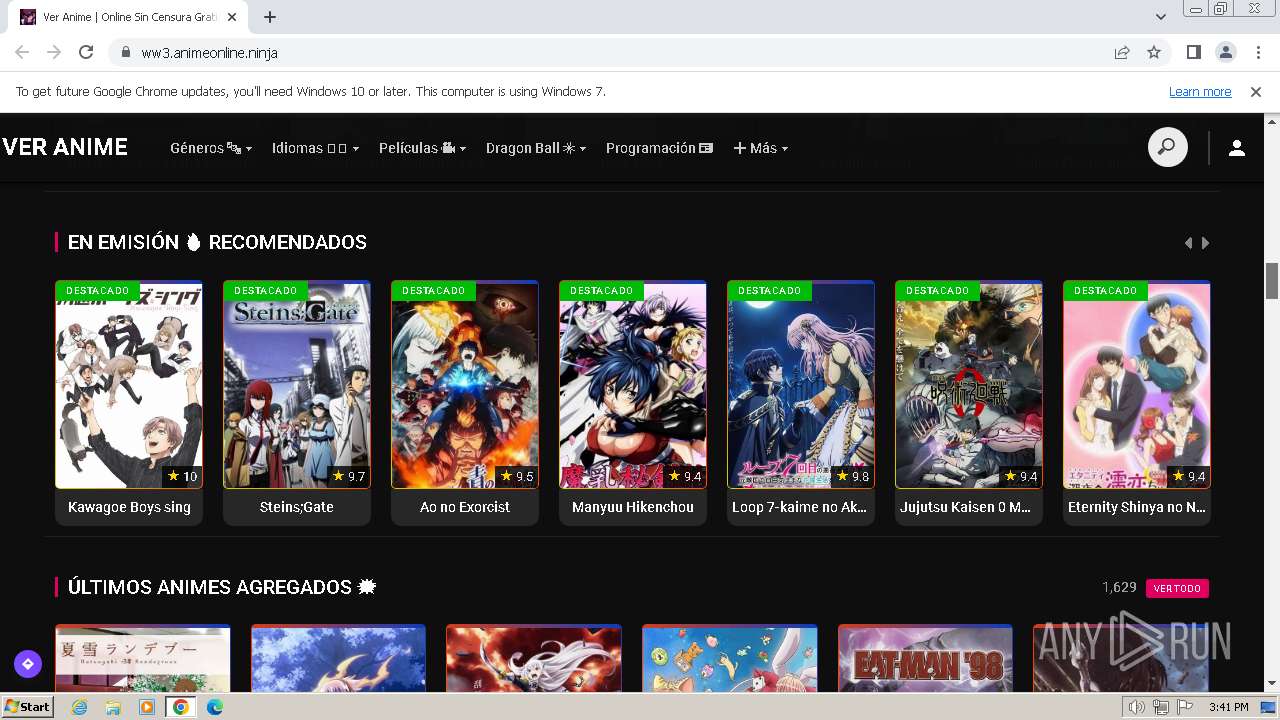Expand the Géneros dropdown menu
The image size is (1280, 720).
point(211,148)
